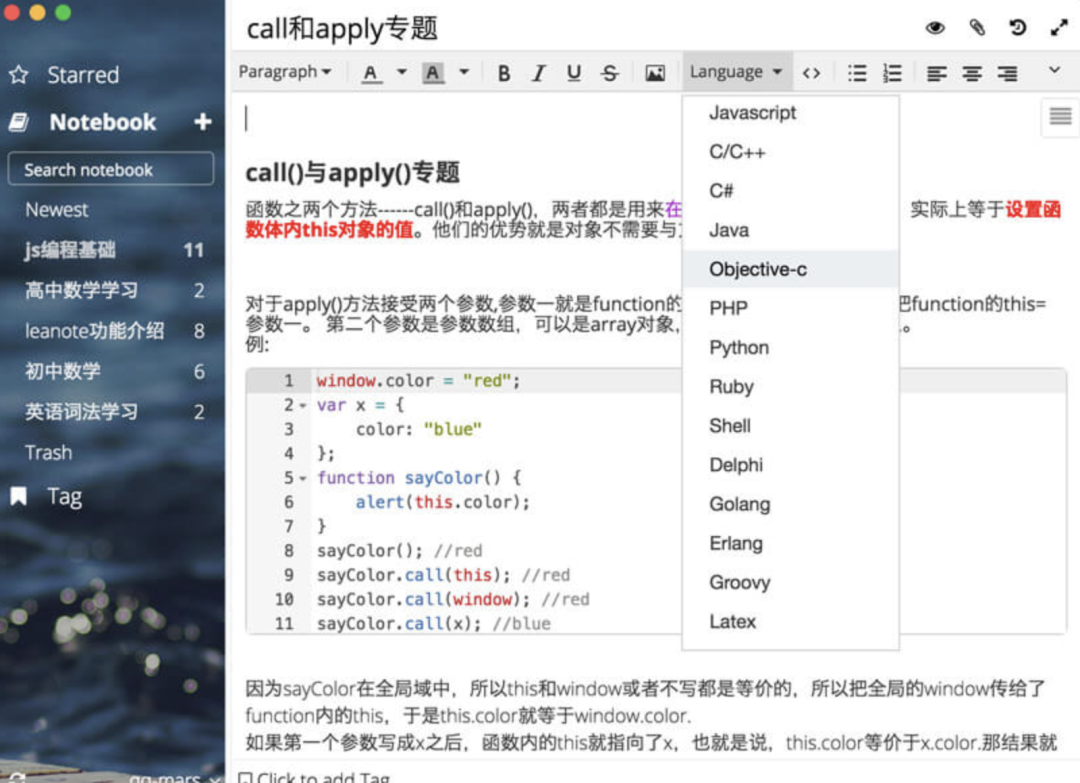Toggle bold formatting

[503, 72]
